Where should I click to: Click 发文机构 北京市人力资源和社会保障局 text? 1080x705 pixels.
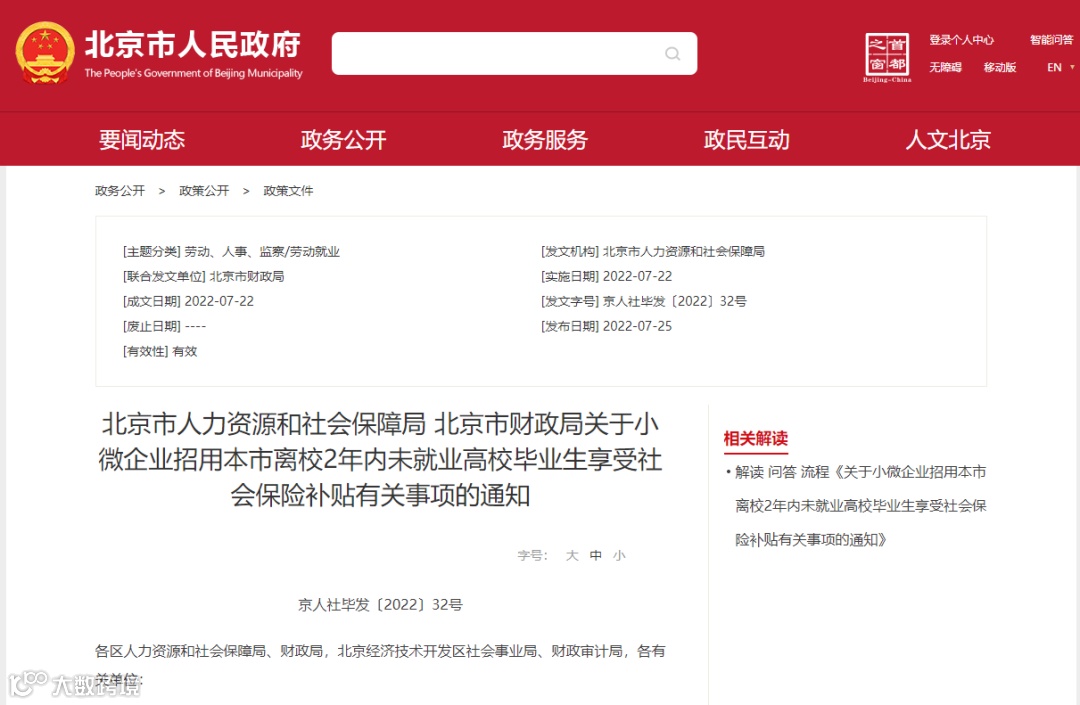click(653, 252)
